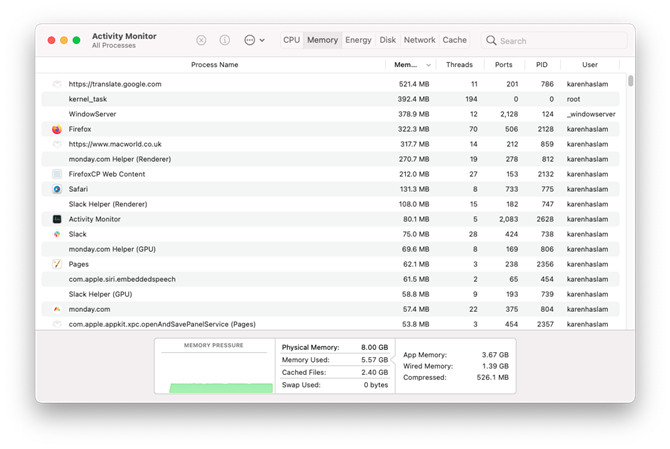Sort processes by Threads column
670x449 pixels.
459,65
